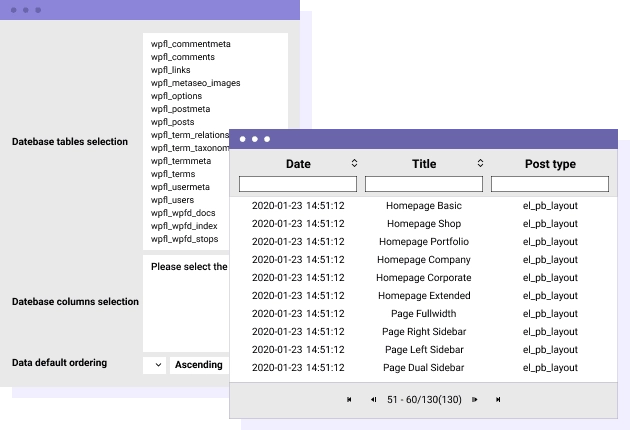Click el_pb_layout in the Page Fullwidth row

click(550, 313)
